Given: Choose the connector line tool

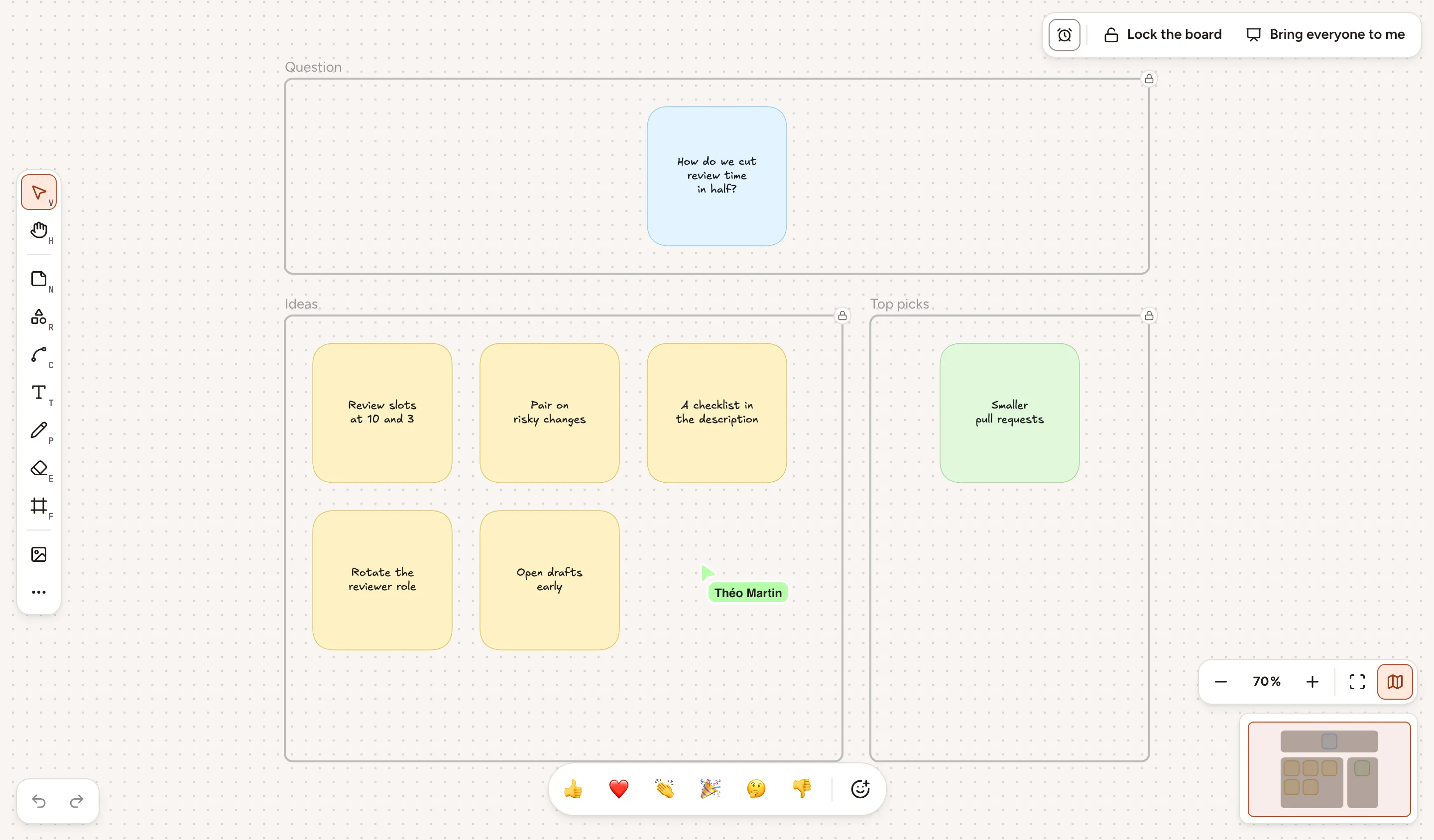Looking at the screenshot, I should [x=39, y=355].
